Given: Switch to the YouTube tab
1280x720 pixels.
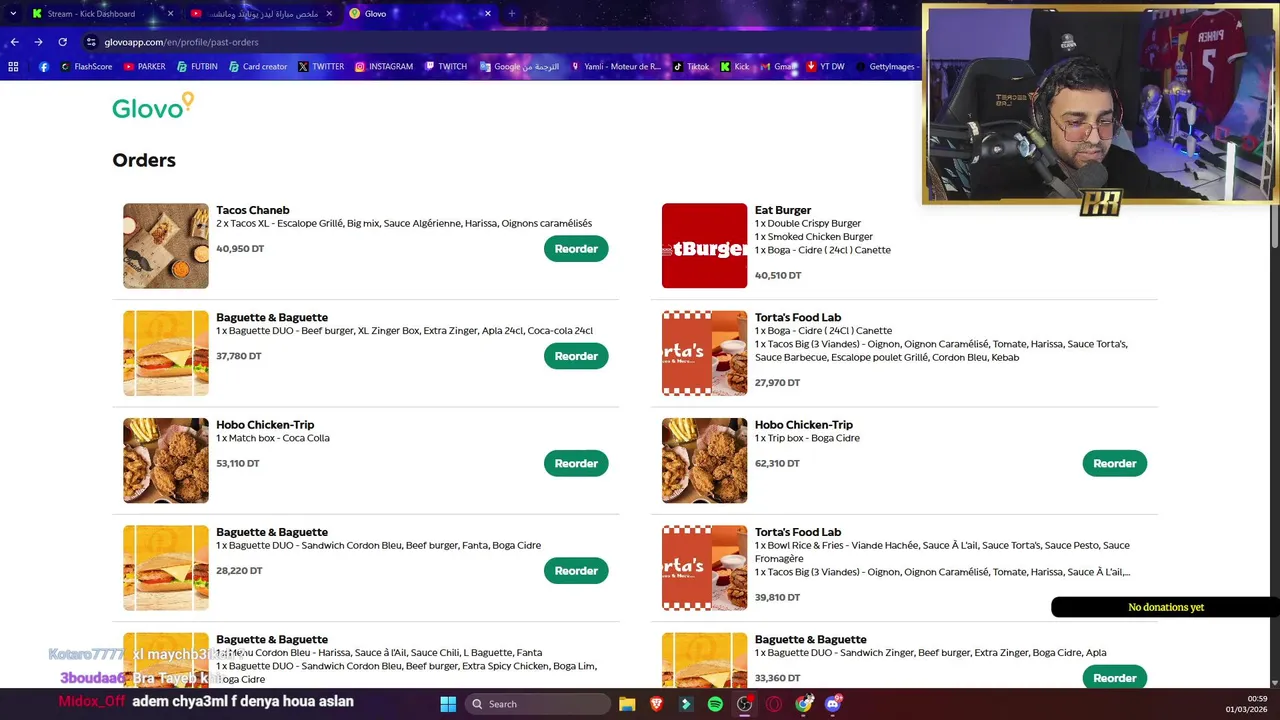Looking at the screenshot, I should coord(260,14).
